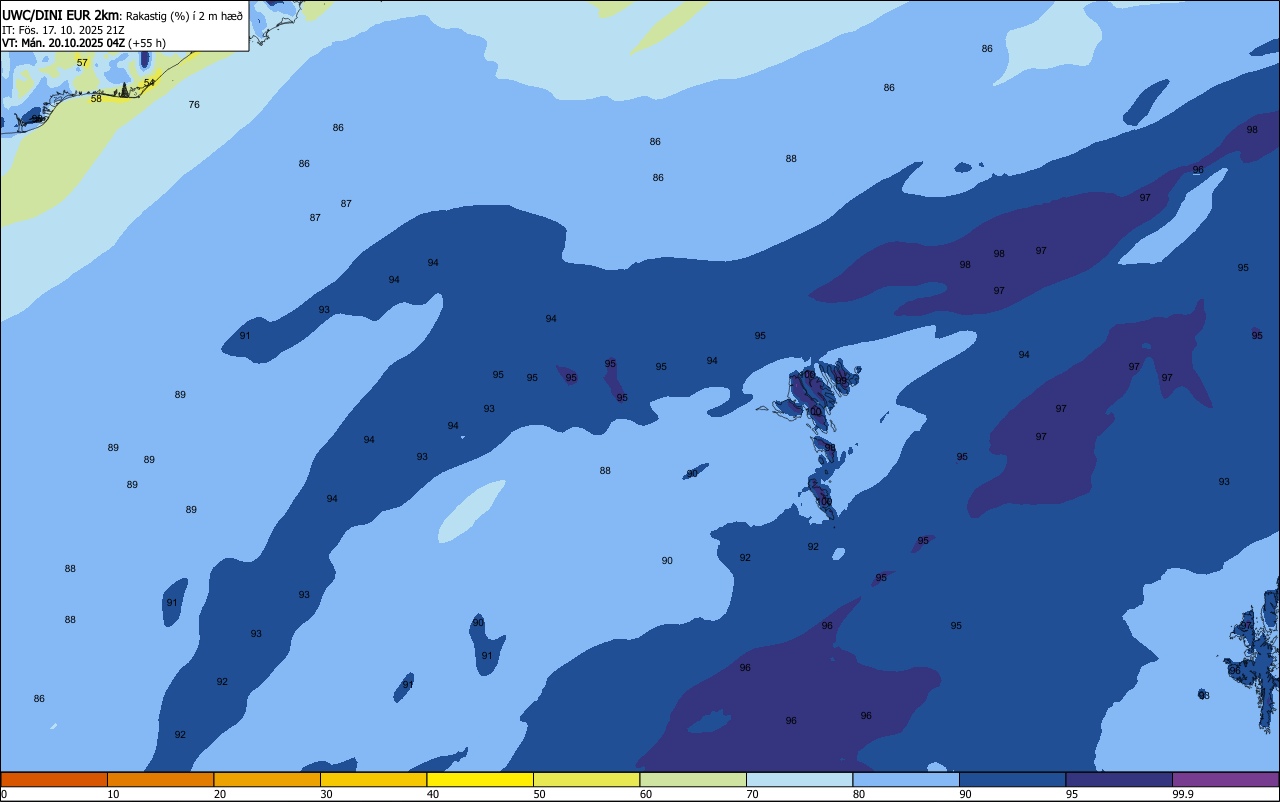Click the legend tick label '50'
This screenshot has width=1280, height=802.
pyautogui.click(x=539, y=794)
